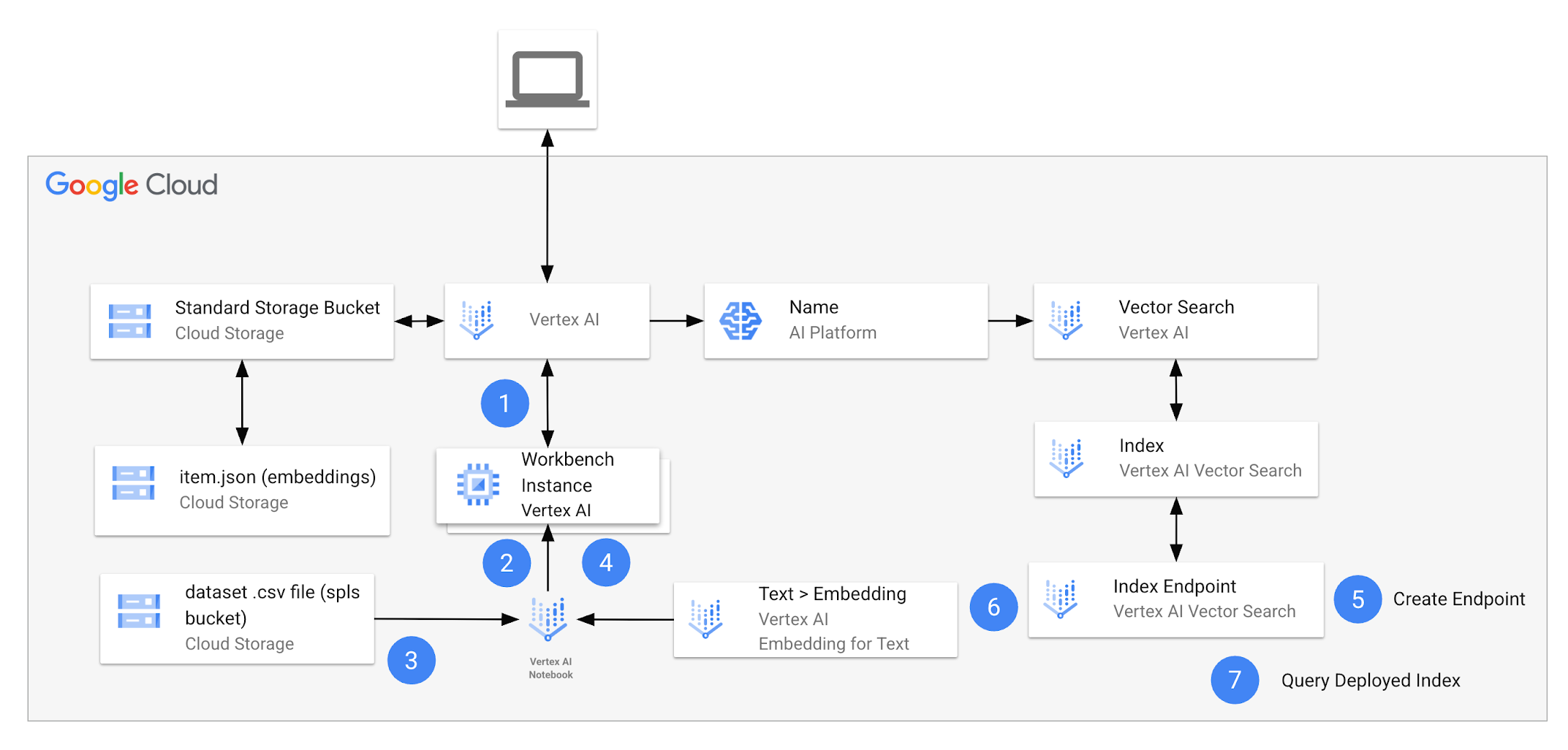The width and height of the screenshot is (1568, 750).
Task: Select the 'Name' label of AI Platform
Action: [x=814, y=307]
